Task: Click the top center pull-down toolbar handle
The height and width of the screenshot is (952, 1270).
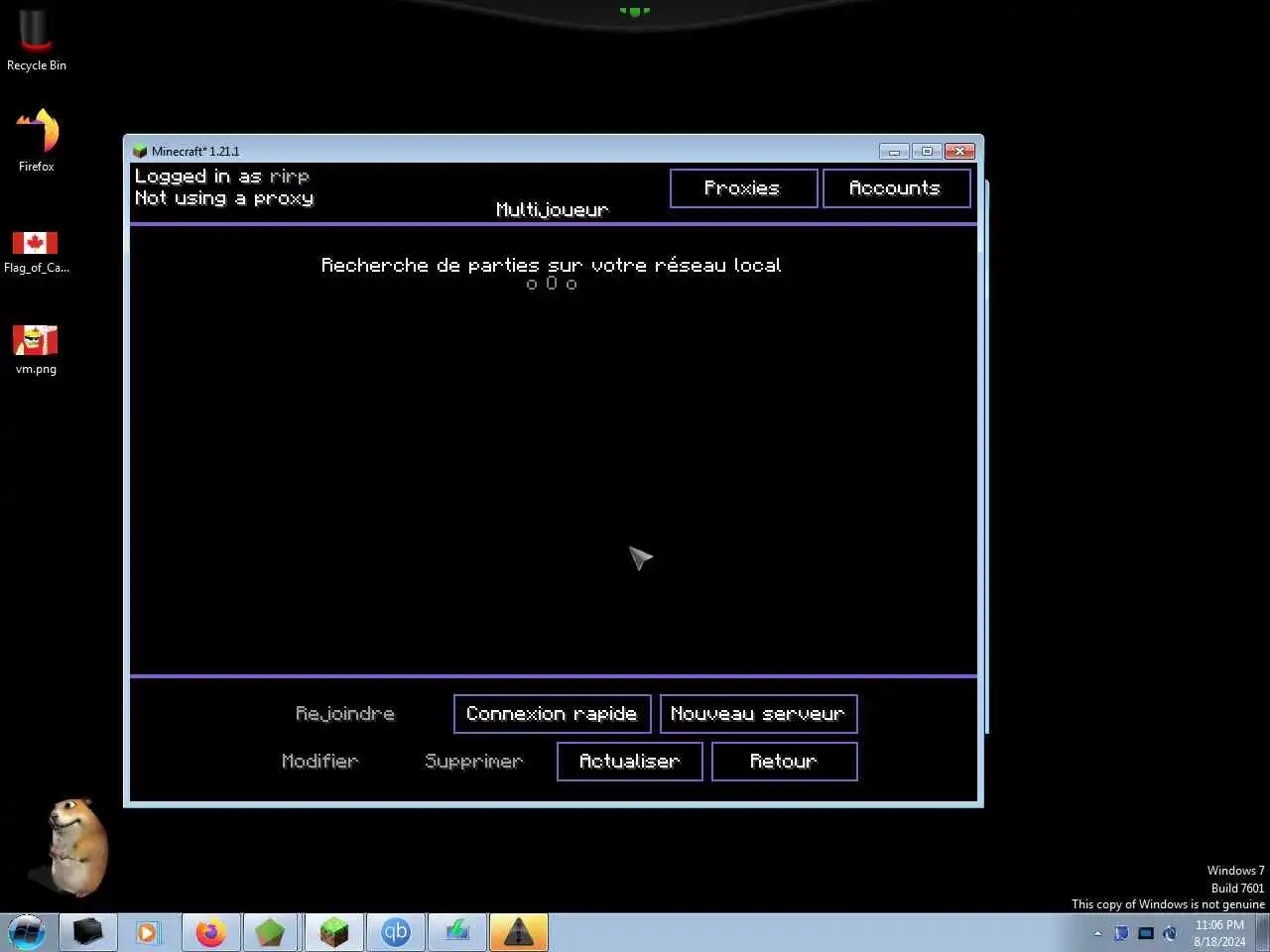Action: pyautogui.click(x=634, y=11)
